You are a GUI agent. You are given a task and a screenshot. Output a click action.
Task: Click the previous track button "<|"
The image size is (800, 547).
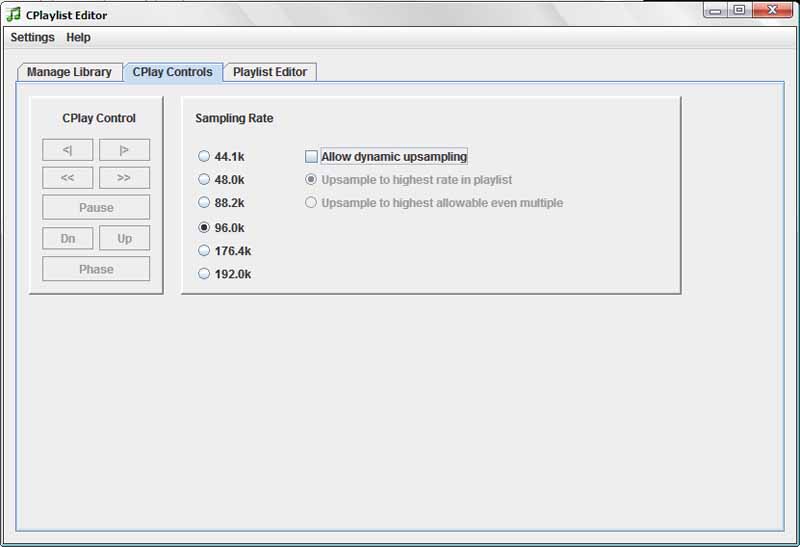coord(67,150)
